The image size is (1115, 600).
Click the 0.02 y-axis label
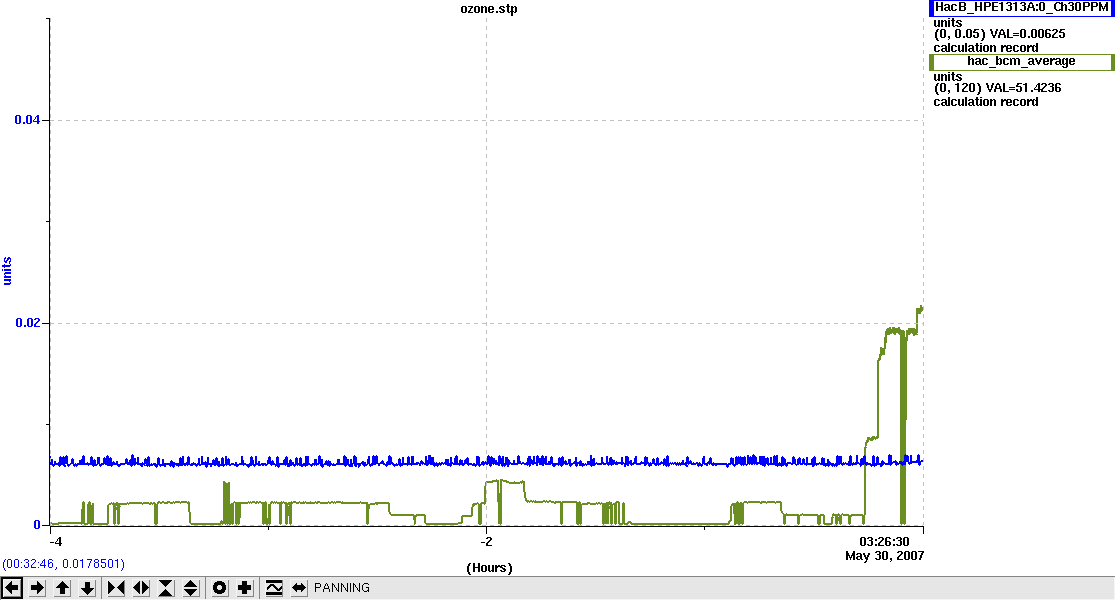[27, 323]
